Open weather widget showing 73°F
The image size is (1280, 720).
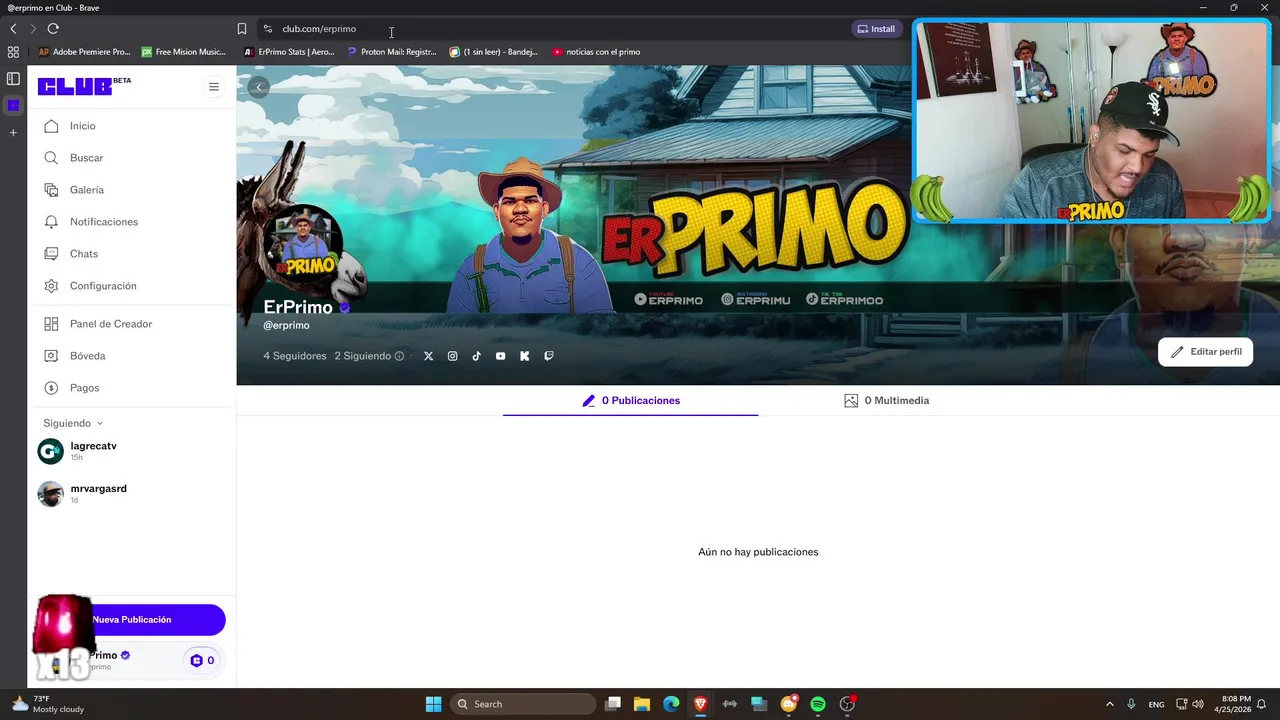coord(48,704)
